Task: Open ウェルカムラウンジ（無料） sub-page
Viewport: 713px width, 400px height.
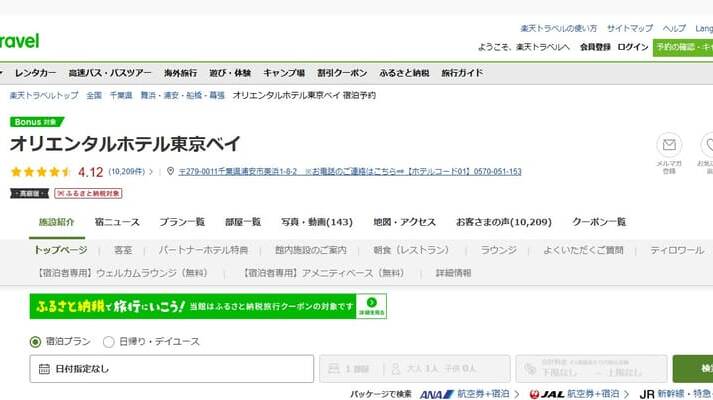Action: pos(121,273)
